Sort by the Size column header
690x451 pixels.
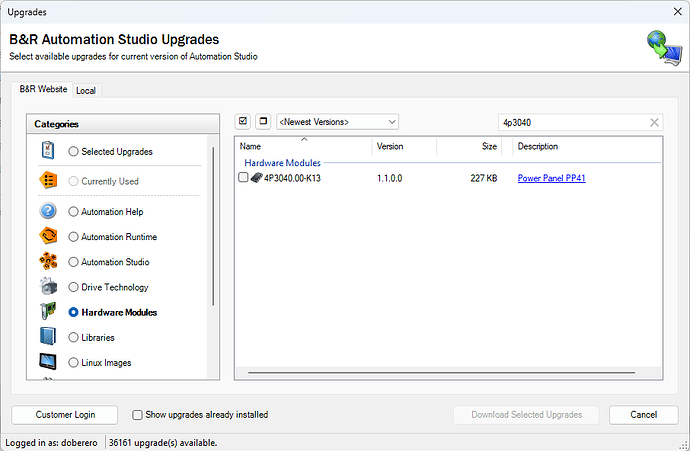469,147
